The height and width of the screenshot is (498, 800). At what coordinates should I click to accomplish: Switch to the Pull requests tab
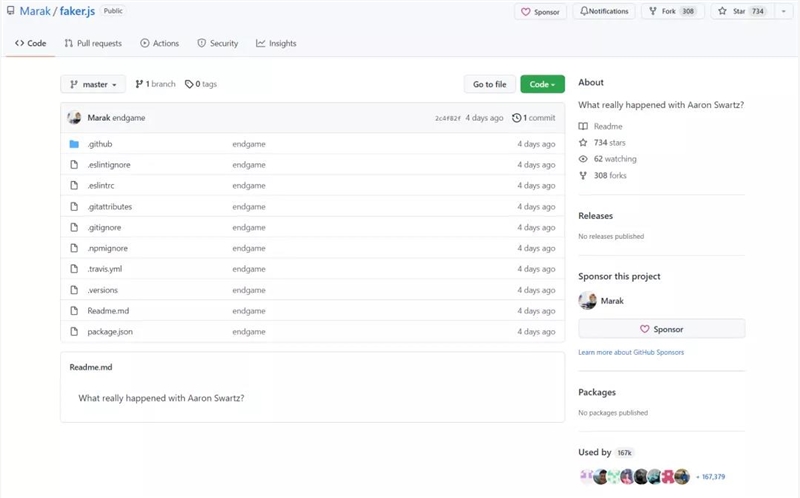point(93,43)
